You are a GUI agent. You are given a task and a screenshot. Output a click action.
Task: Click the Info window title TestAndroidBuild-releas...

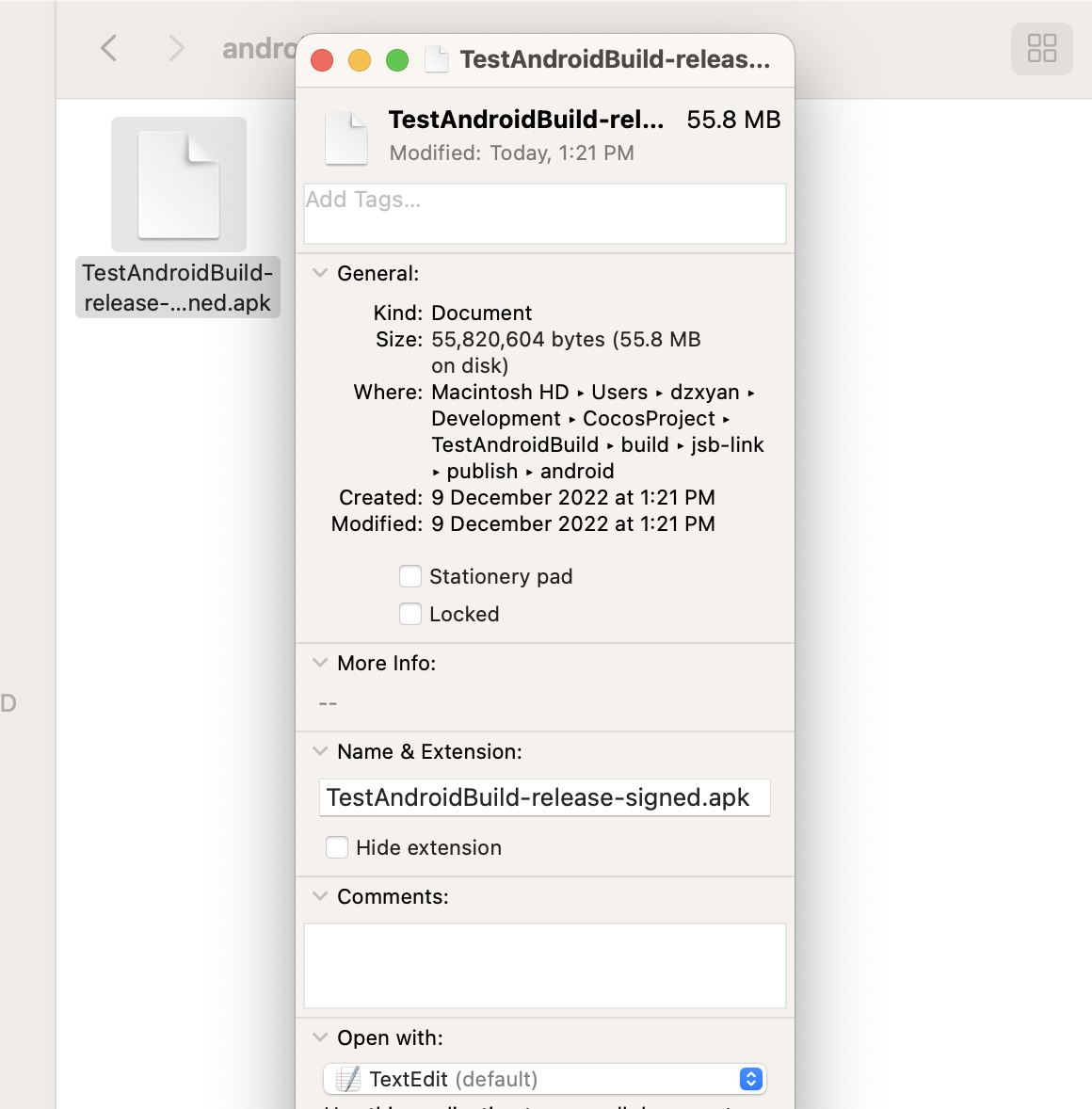click(x=615, y=59)
